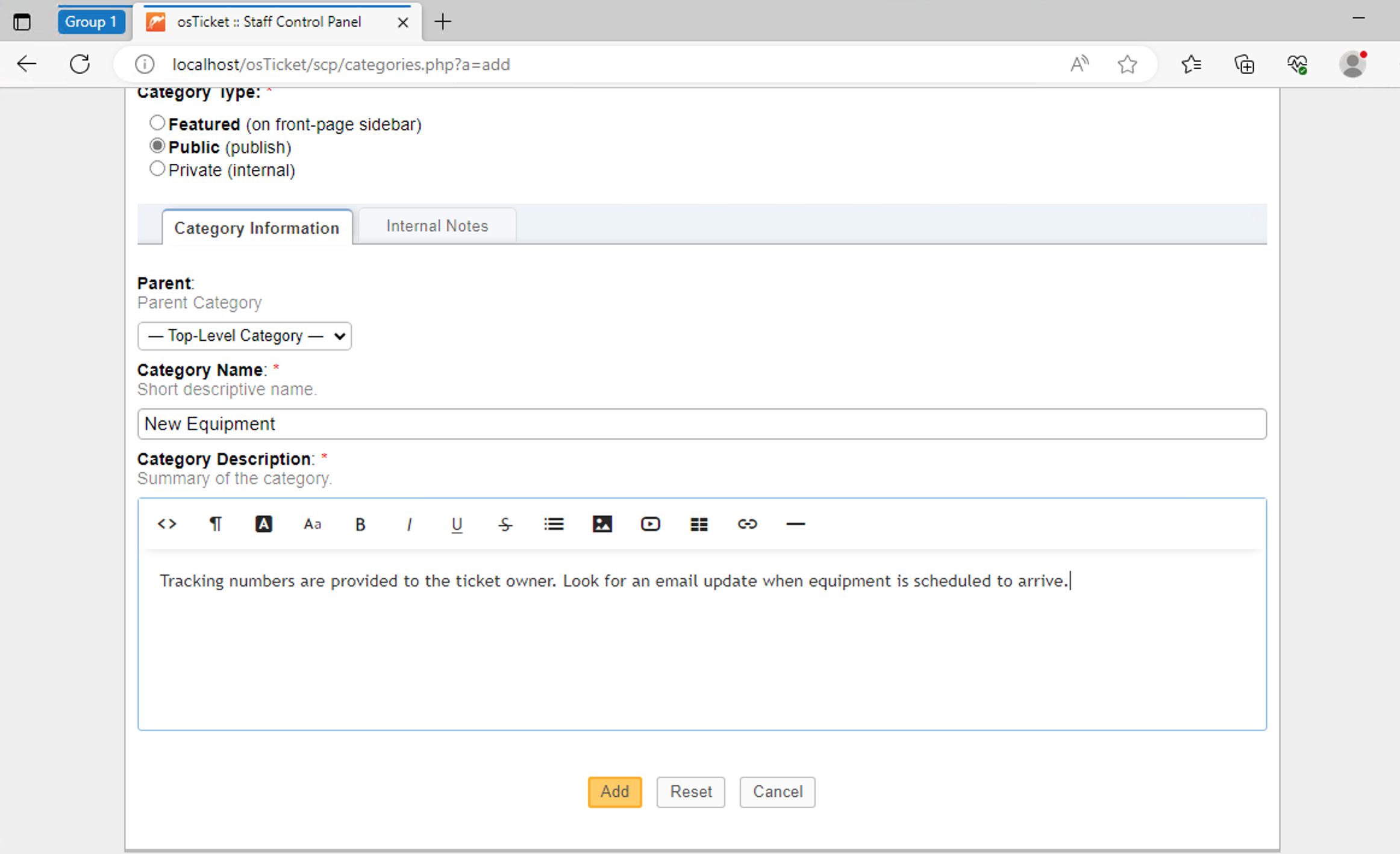Select Public (publish) radio option
The image size is (1400, 854).
157,146
